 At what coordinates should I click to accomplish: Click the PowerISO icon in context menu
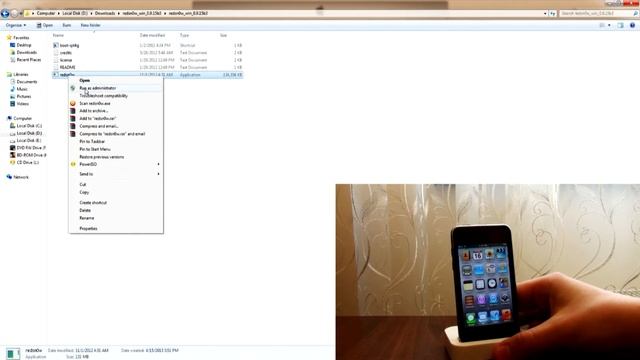pos(73,164)
